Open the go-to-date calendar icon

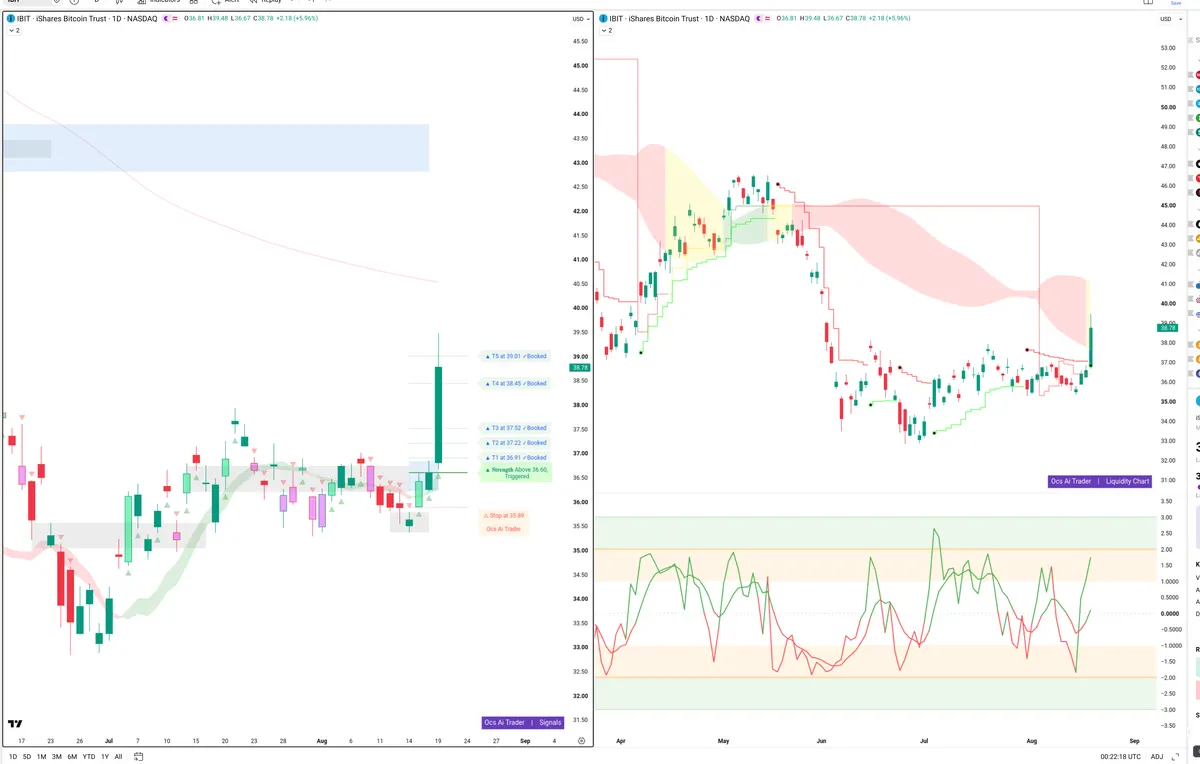[139, 756]
